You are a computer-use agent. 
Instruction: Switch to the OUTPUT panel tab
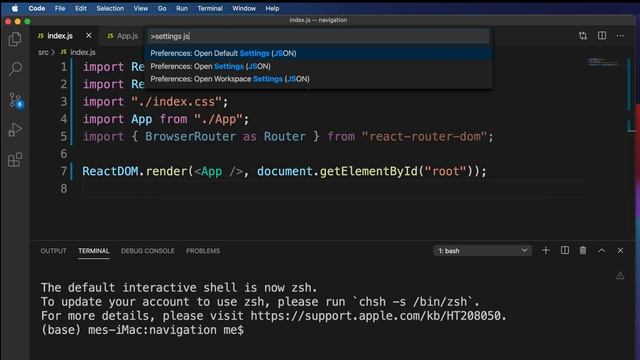click(53, 251)
